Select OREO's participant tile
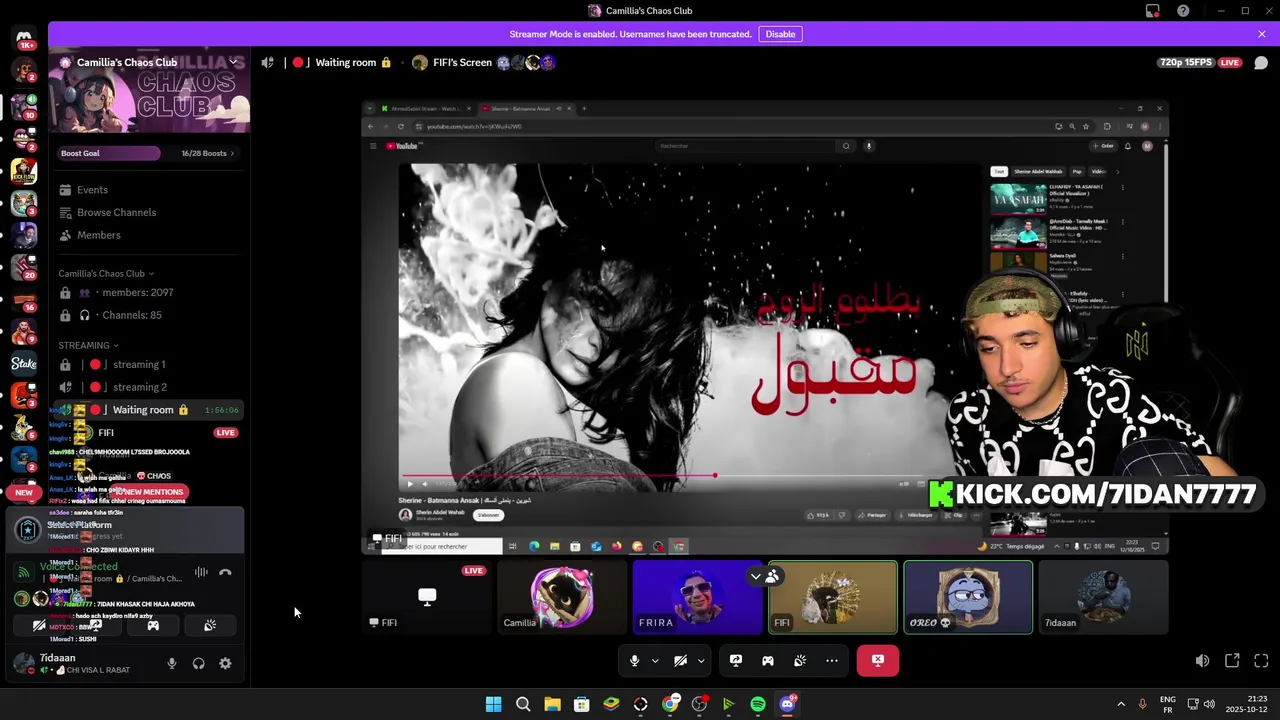Image resolution: width=1280 pixels, height=720 pixels. coord(968,597)
